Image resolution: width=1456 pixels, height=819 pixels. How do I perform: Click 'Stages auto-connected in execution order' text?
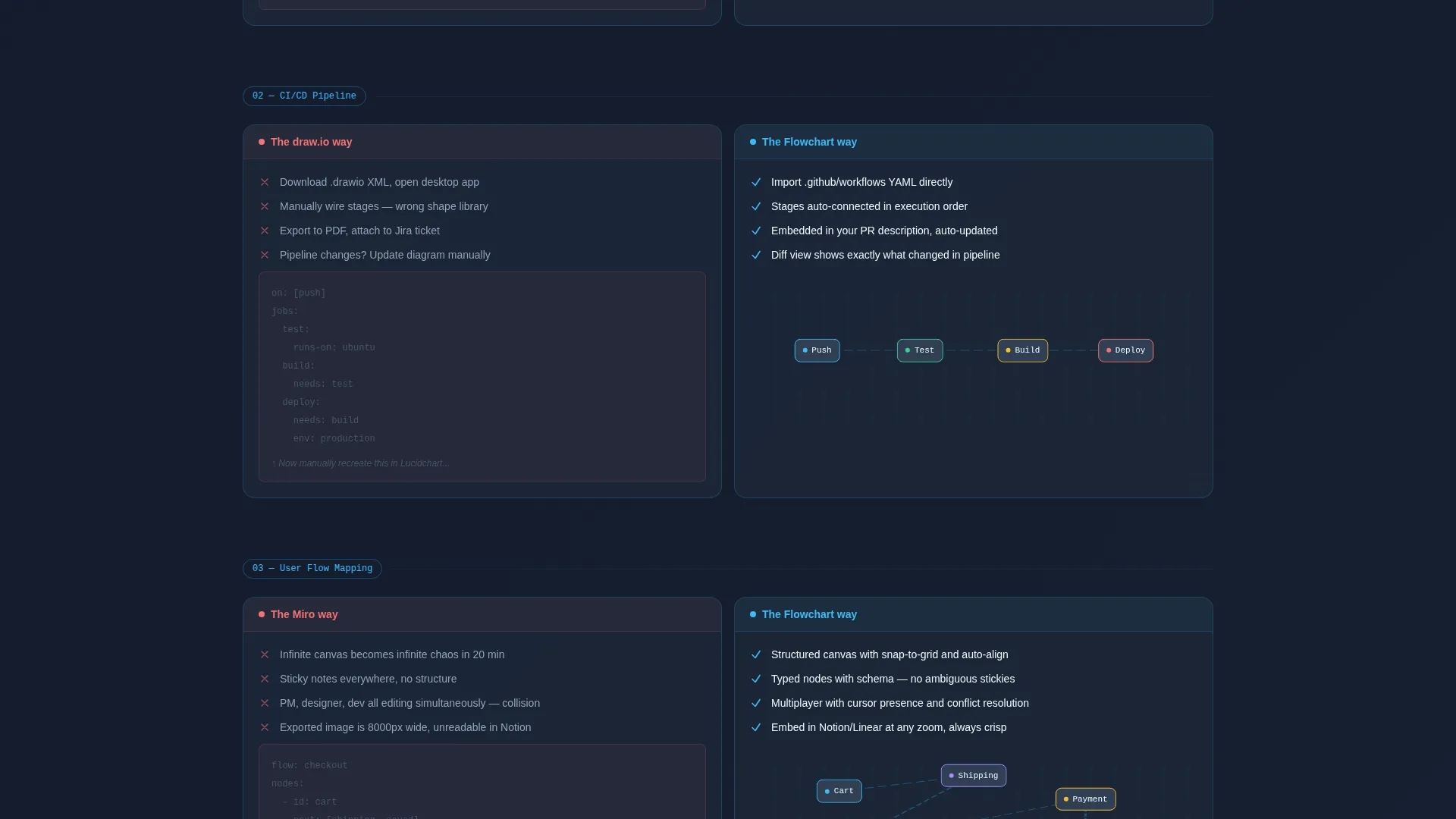pyautogui.click(x=869, y=206)
